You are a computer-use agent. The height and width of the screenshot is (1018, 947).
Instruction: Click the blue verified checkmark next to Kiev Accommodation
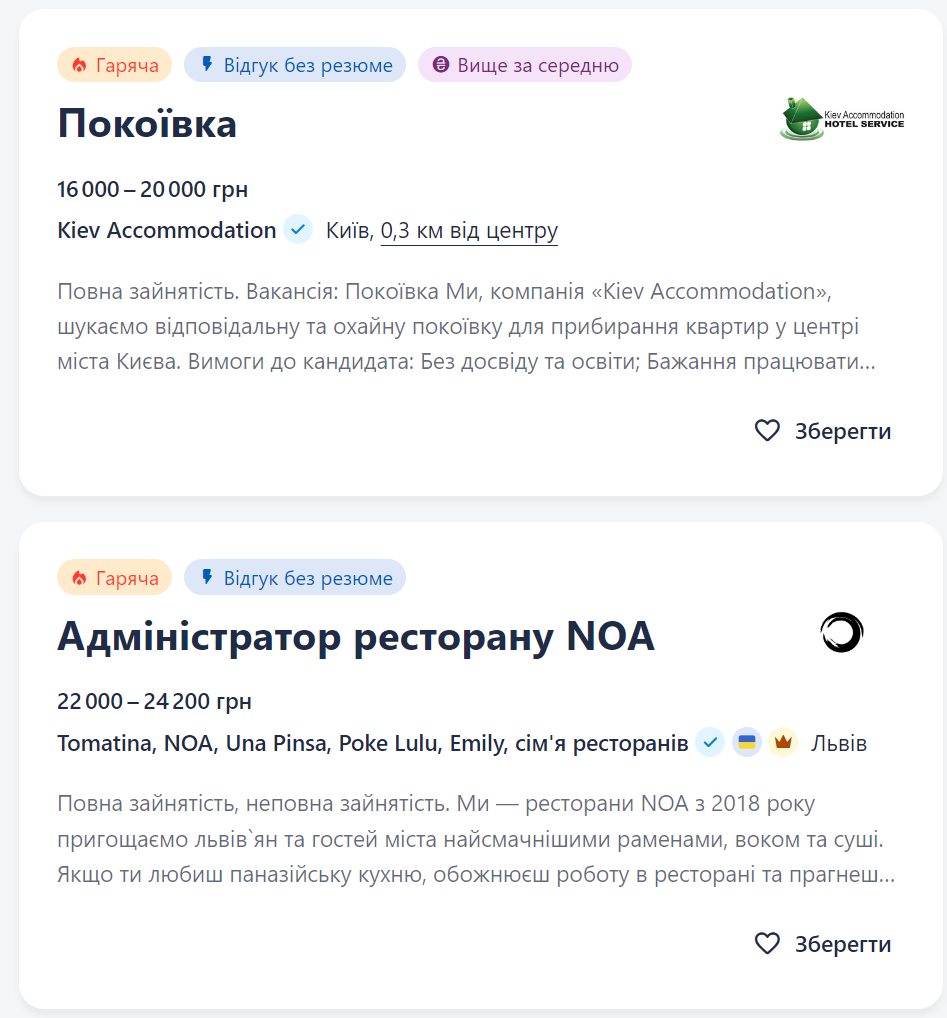[297, 229]
